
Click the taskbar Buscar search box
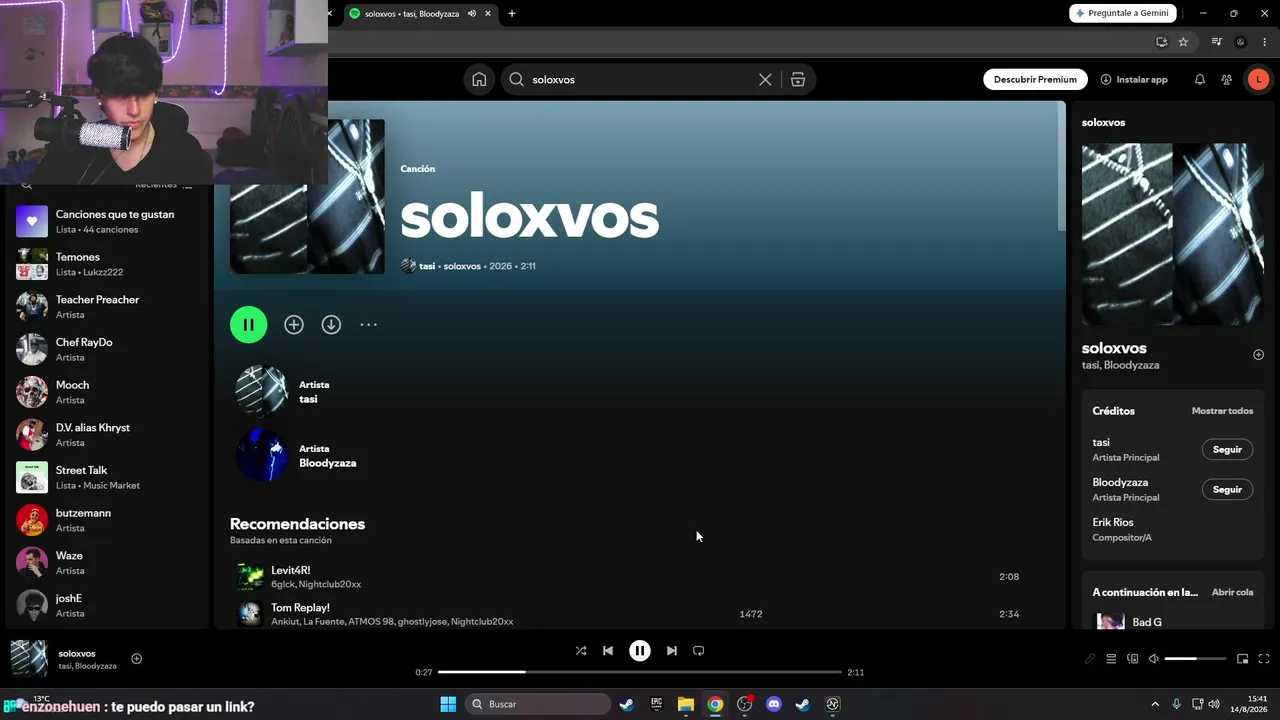point(538,704)
